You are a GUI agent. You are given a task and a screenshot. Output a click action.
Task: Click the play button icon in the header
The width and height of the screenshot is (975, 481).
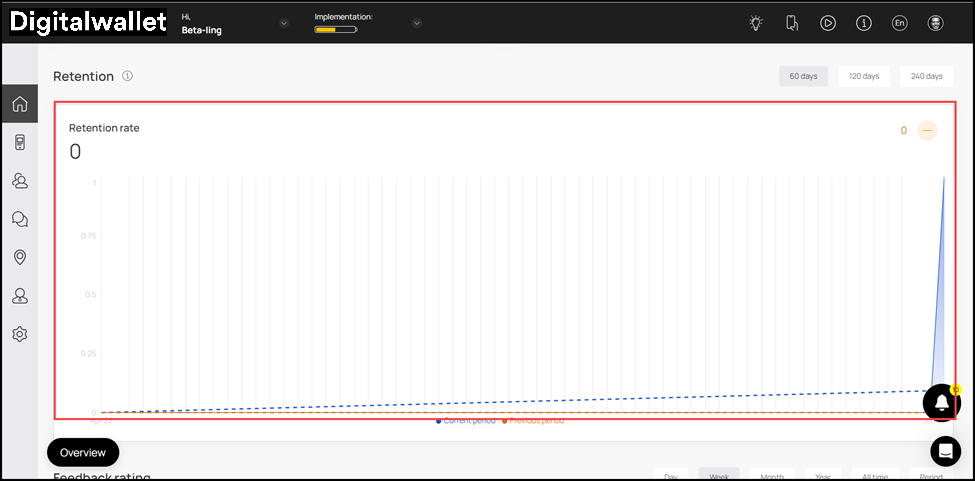point(828,23)
